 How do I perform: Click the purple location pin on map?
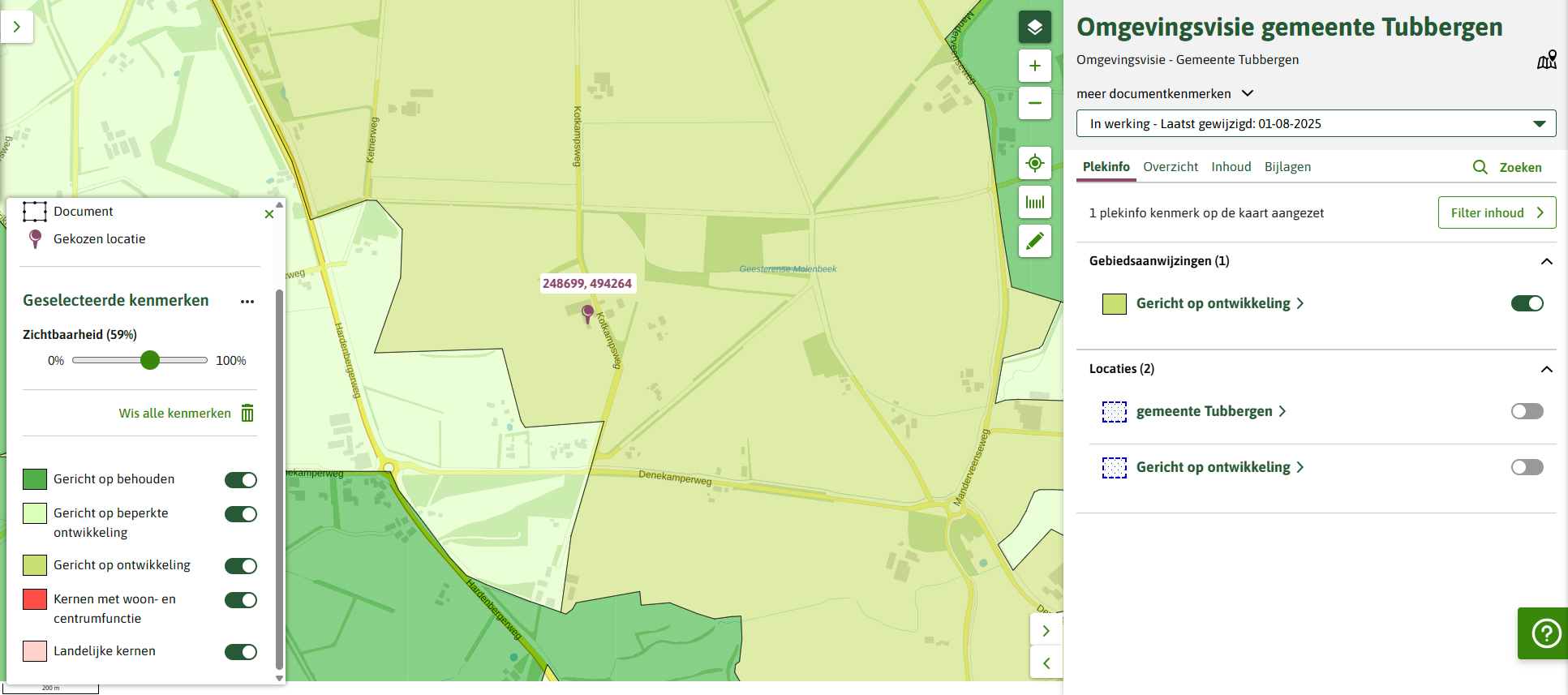[588, 313]
